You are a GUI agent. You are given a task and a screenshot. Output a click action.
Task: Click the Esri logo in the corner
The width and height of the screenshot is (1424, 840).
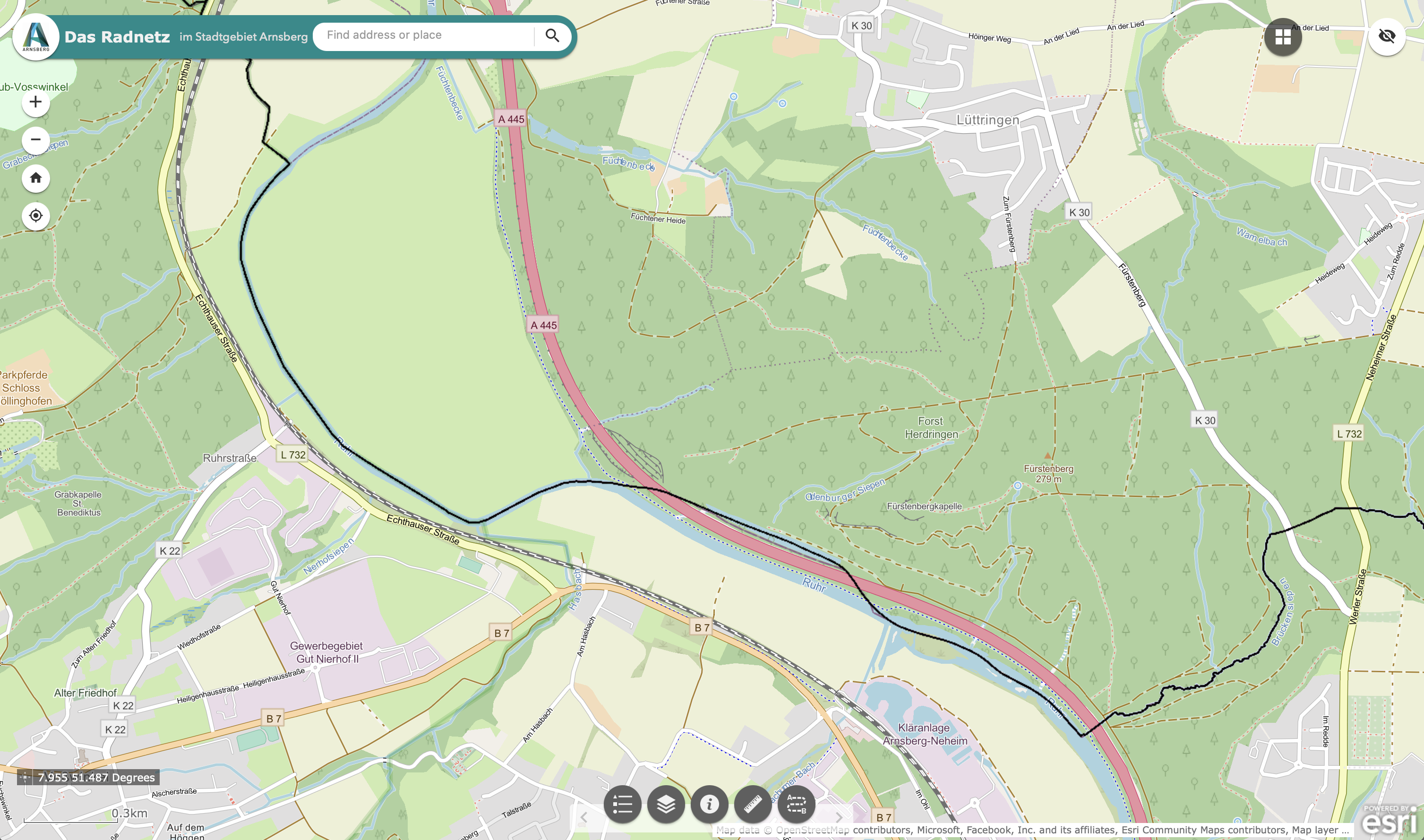[1390, 820]
